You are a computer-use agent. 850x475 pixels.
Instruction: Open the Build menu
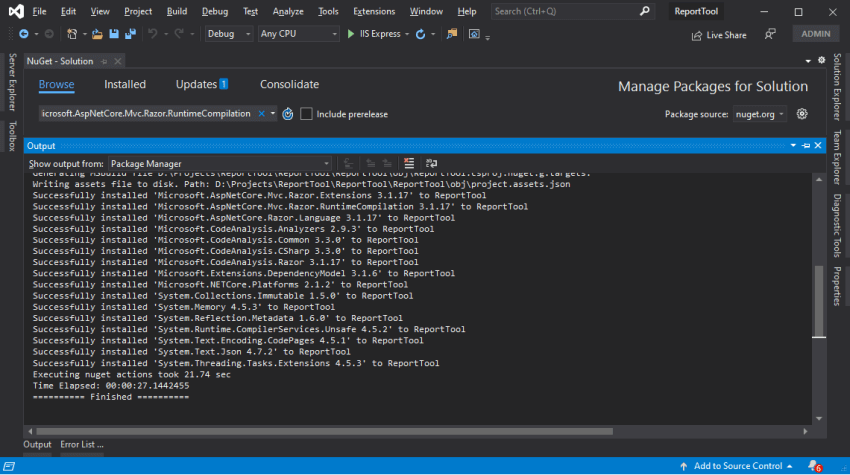coord(177,11)
